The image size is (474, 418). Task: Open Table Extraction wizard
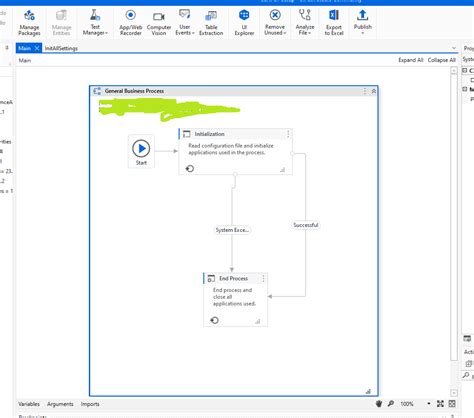211,23
